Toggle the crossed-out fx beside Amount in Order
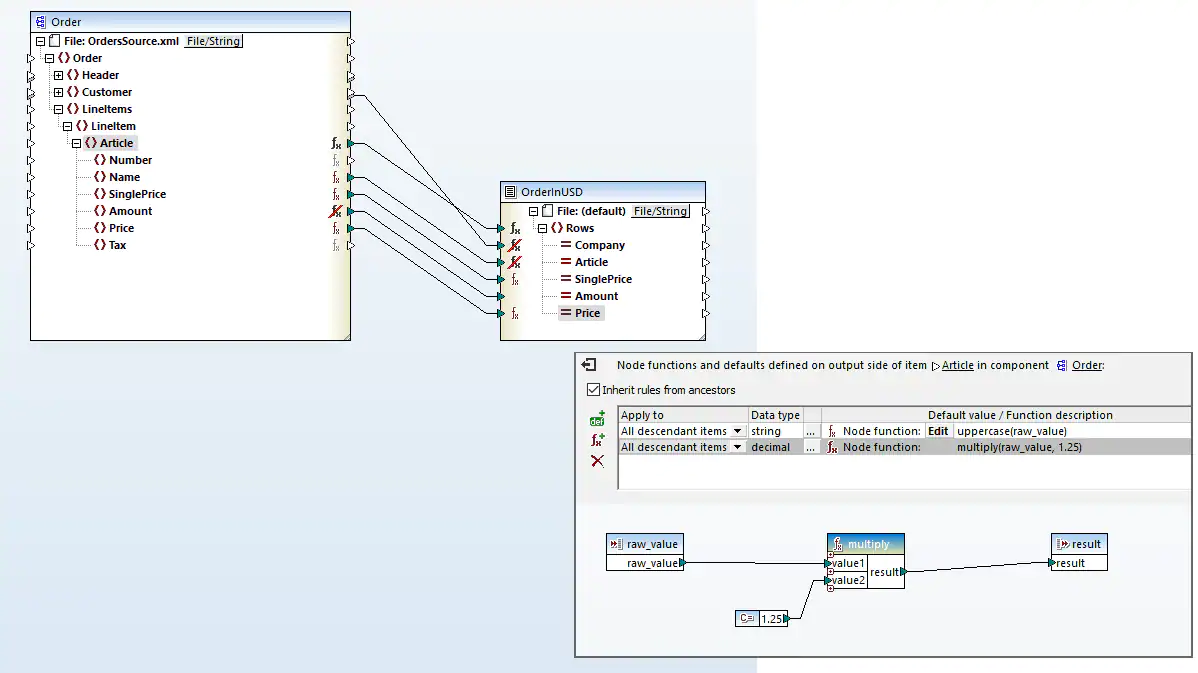Screen dimensions: 1198x673 (x=334, y=211)
